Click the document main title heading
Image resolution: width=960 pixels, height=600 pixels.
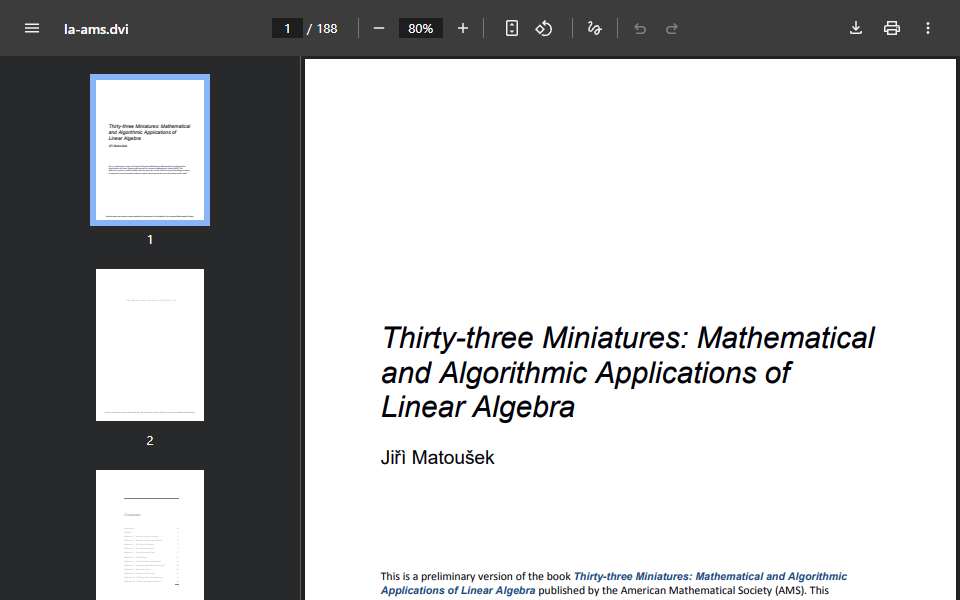628,372
